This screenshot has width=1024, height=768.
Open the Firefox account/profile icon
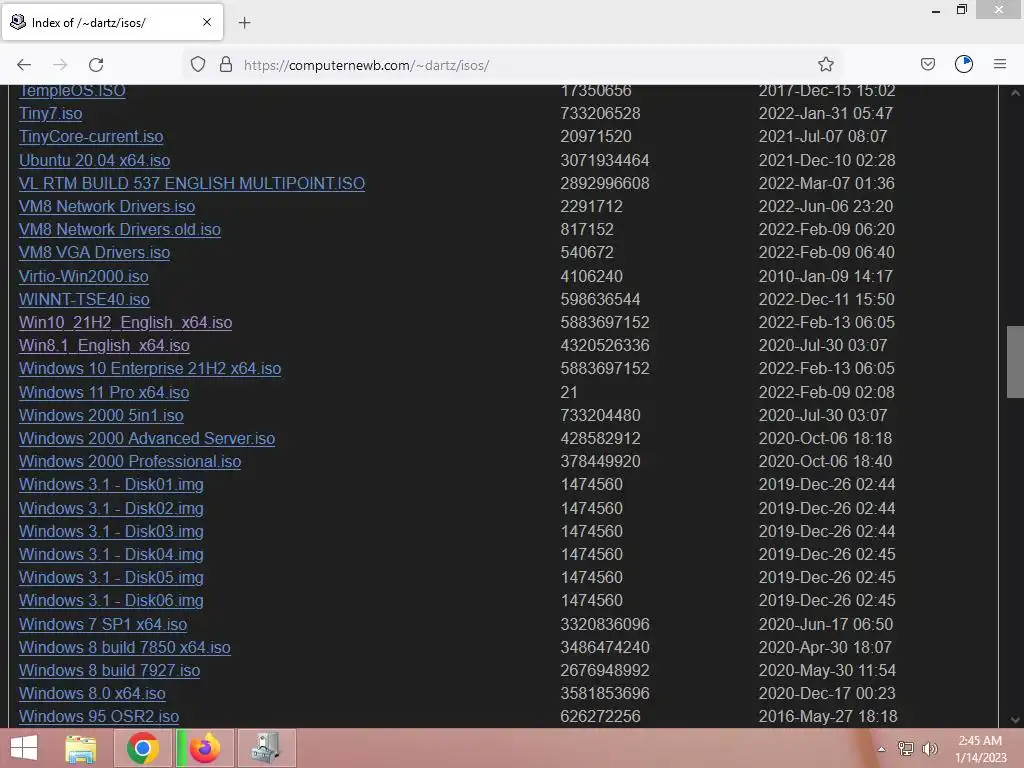964,64
